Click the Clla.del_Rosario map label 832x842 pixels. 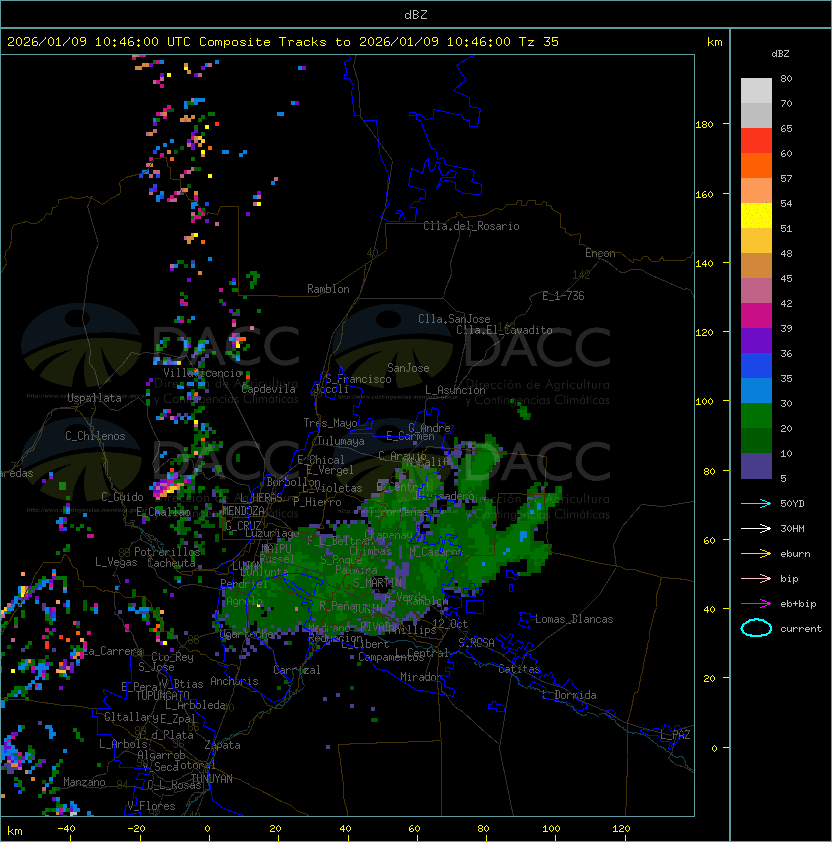(x=471, y=226)
